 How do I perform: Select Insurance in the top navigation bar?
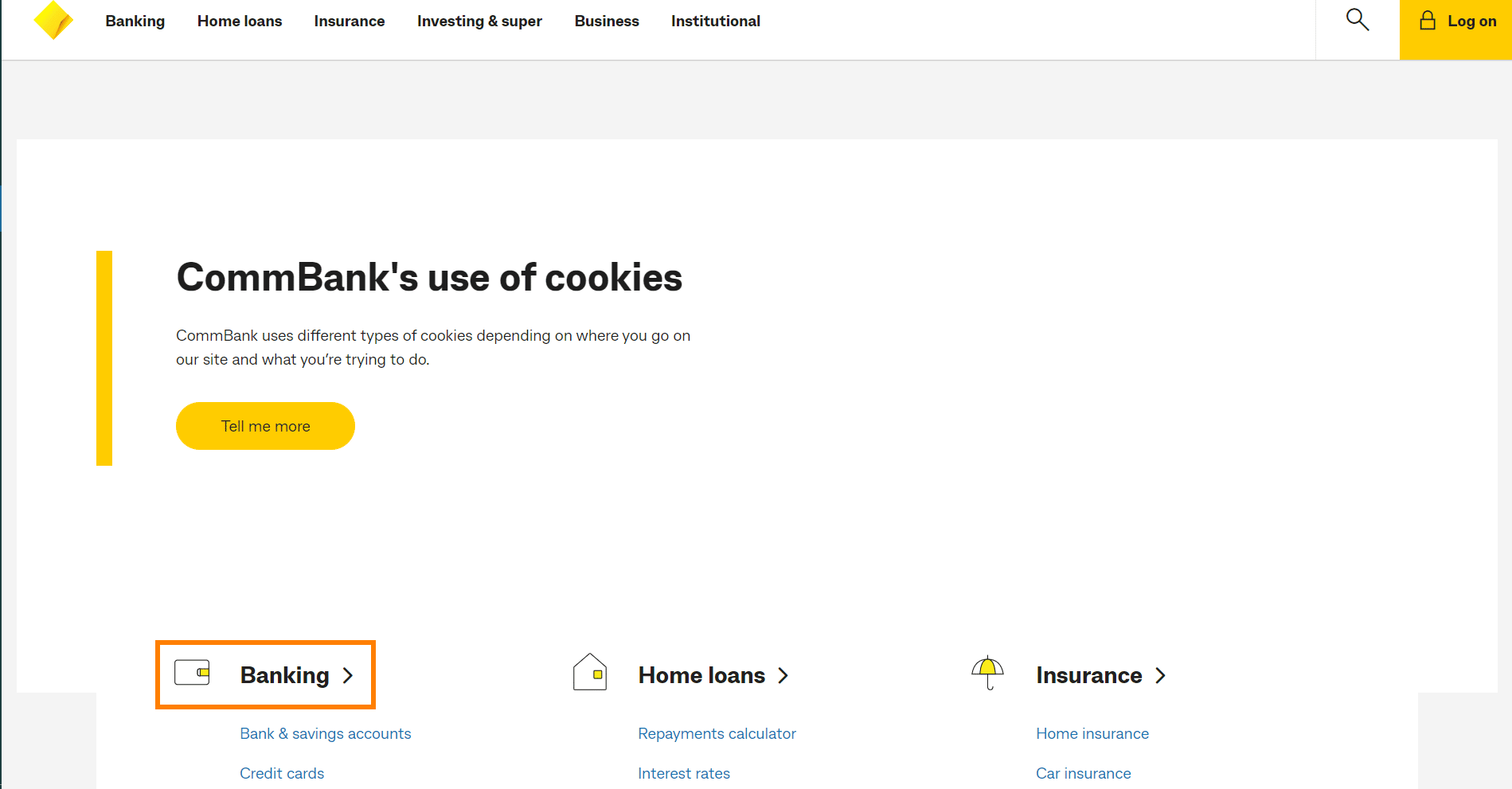350,21
